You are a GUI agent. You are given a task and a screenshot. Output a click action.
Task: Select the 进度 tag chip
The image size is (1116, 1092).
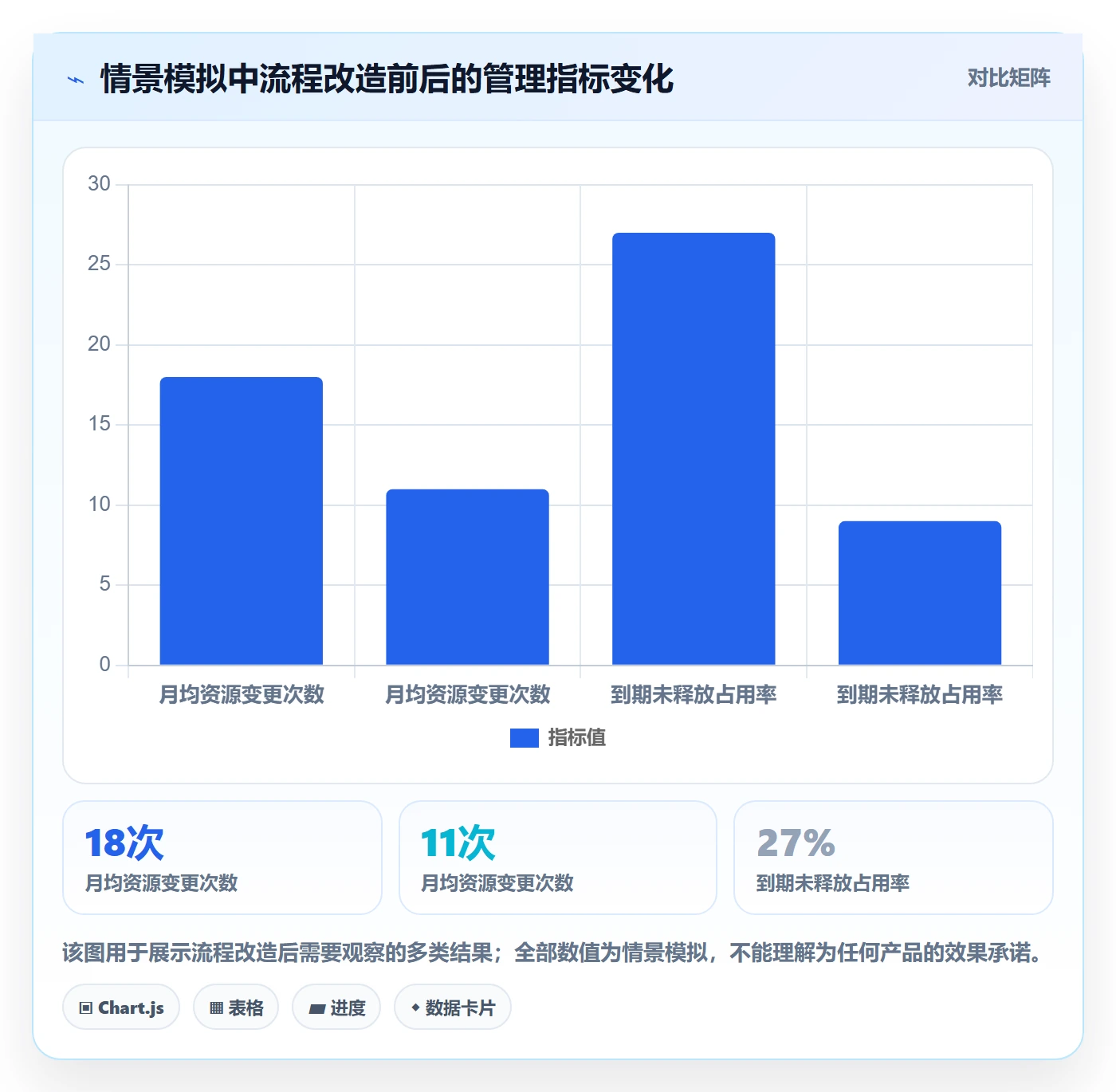pyautogui.click(x=336, y=1008)
